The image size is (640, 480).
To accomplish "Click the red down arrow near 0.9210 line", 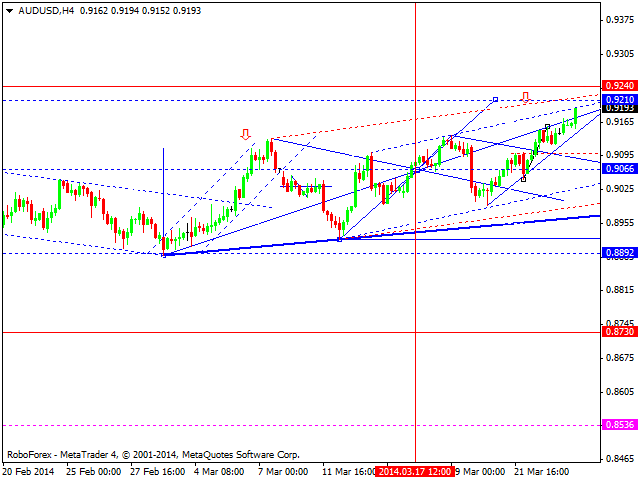I will 524,97.
